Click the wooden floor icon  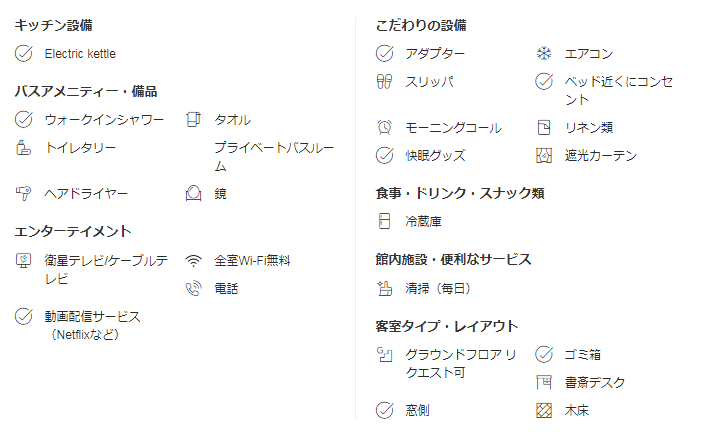point(544,410)
